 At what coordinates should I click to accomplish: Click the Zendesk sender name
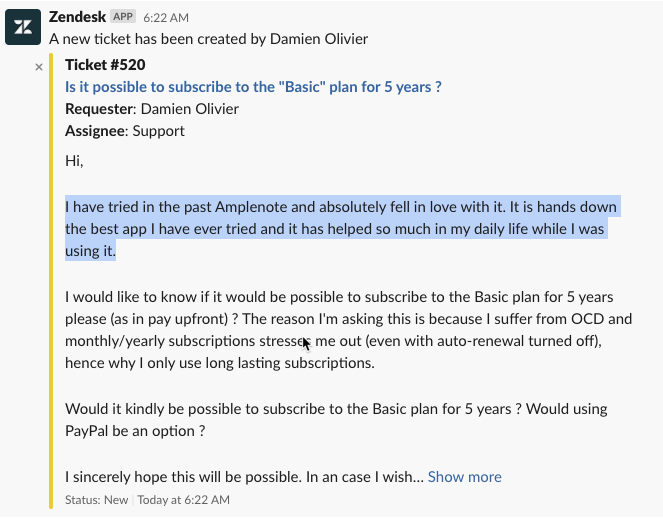[x=77, y=17]
